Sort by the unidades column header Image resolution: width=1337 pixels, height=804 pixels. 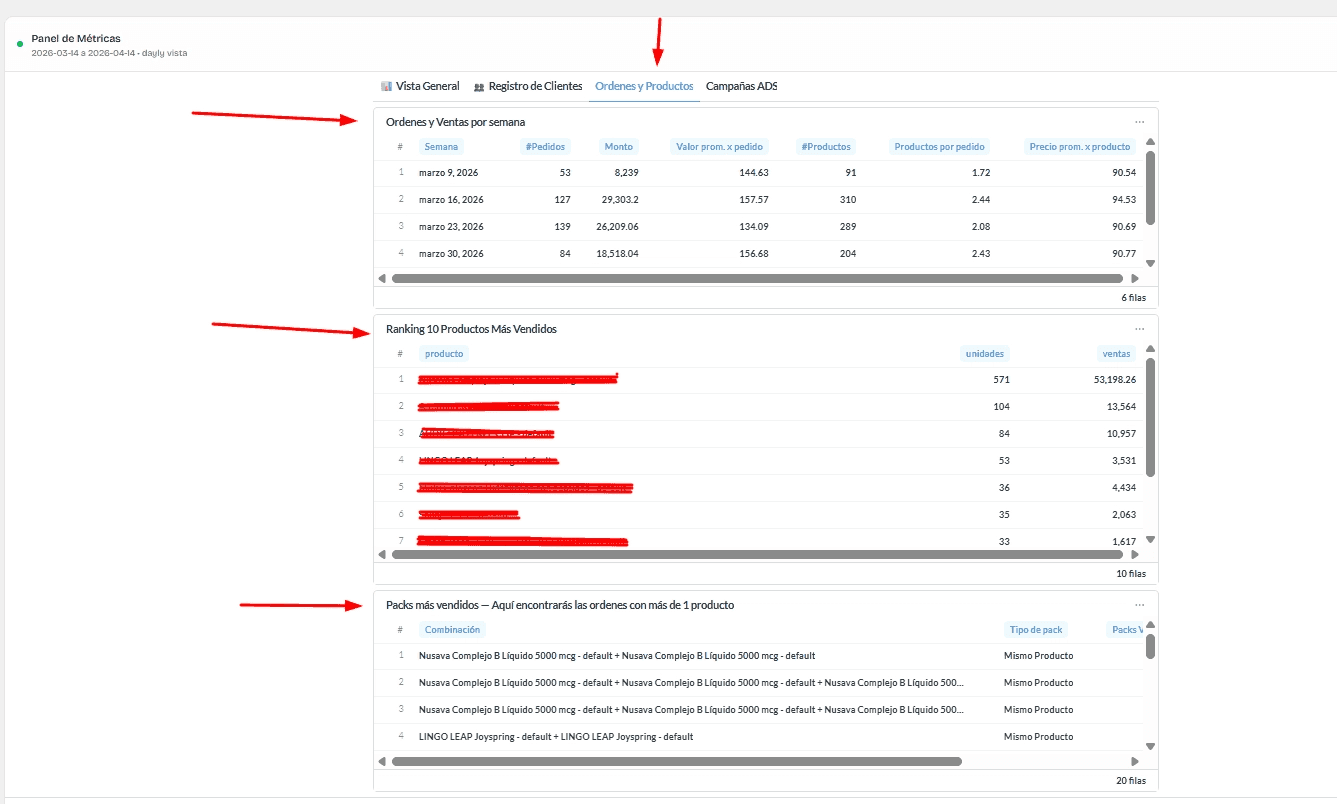984,354
